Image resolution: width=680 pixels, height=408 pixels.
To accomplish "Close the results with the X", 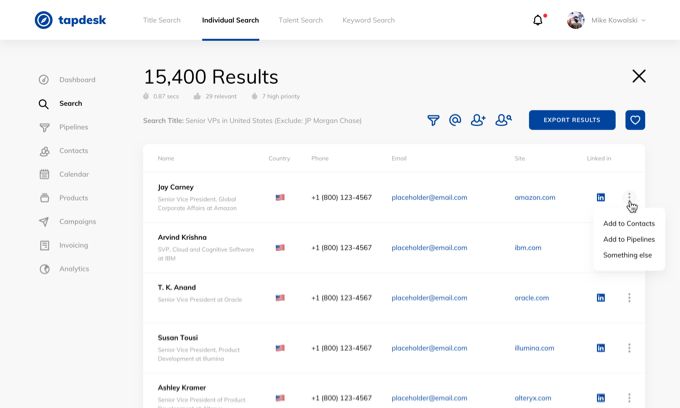I will [x=639, y=76].
